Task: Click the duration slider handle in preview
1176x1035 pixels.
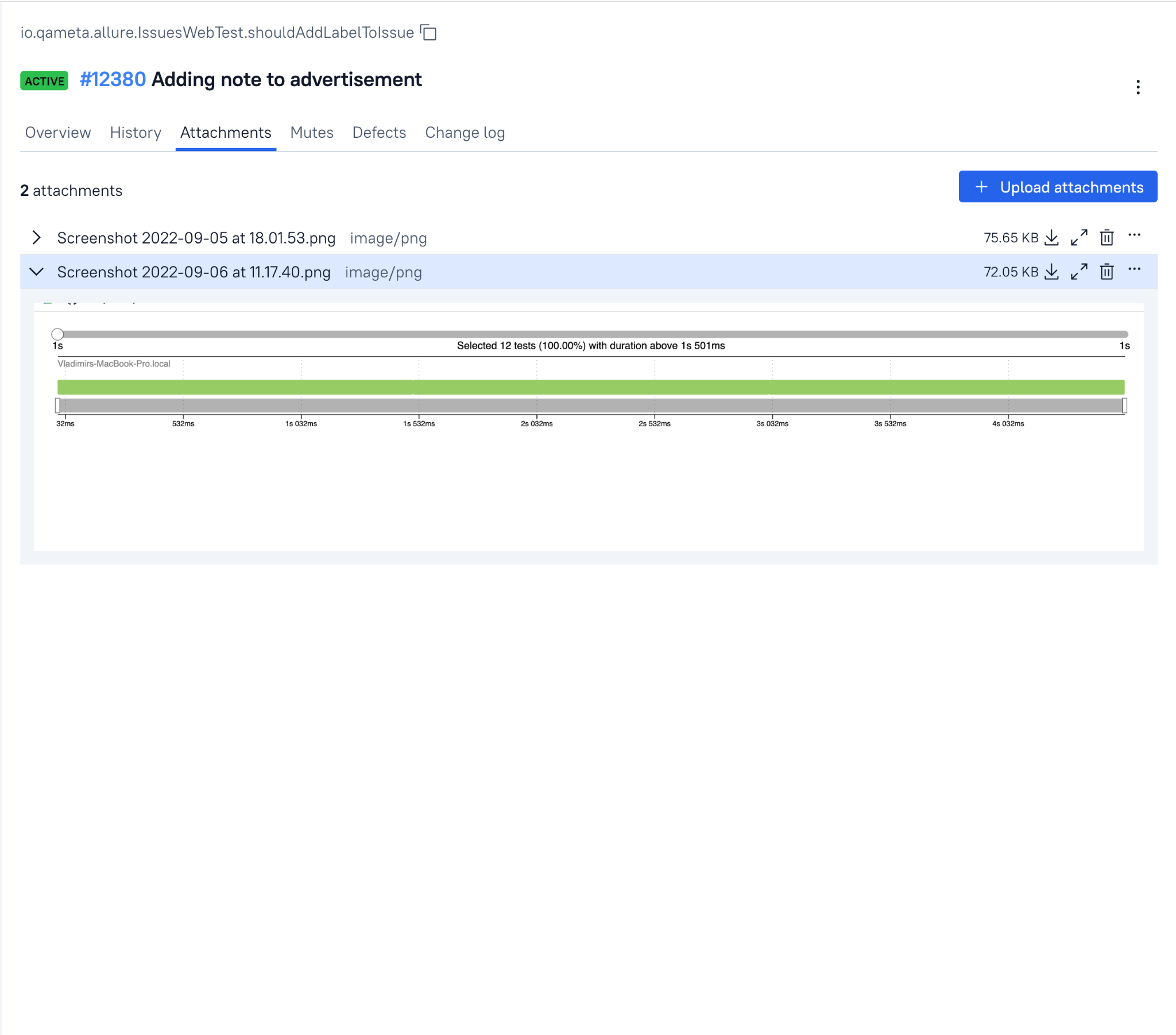Action: coord(57,334)
